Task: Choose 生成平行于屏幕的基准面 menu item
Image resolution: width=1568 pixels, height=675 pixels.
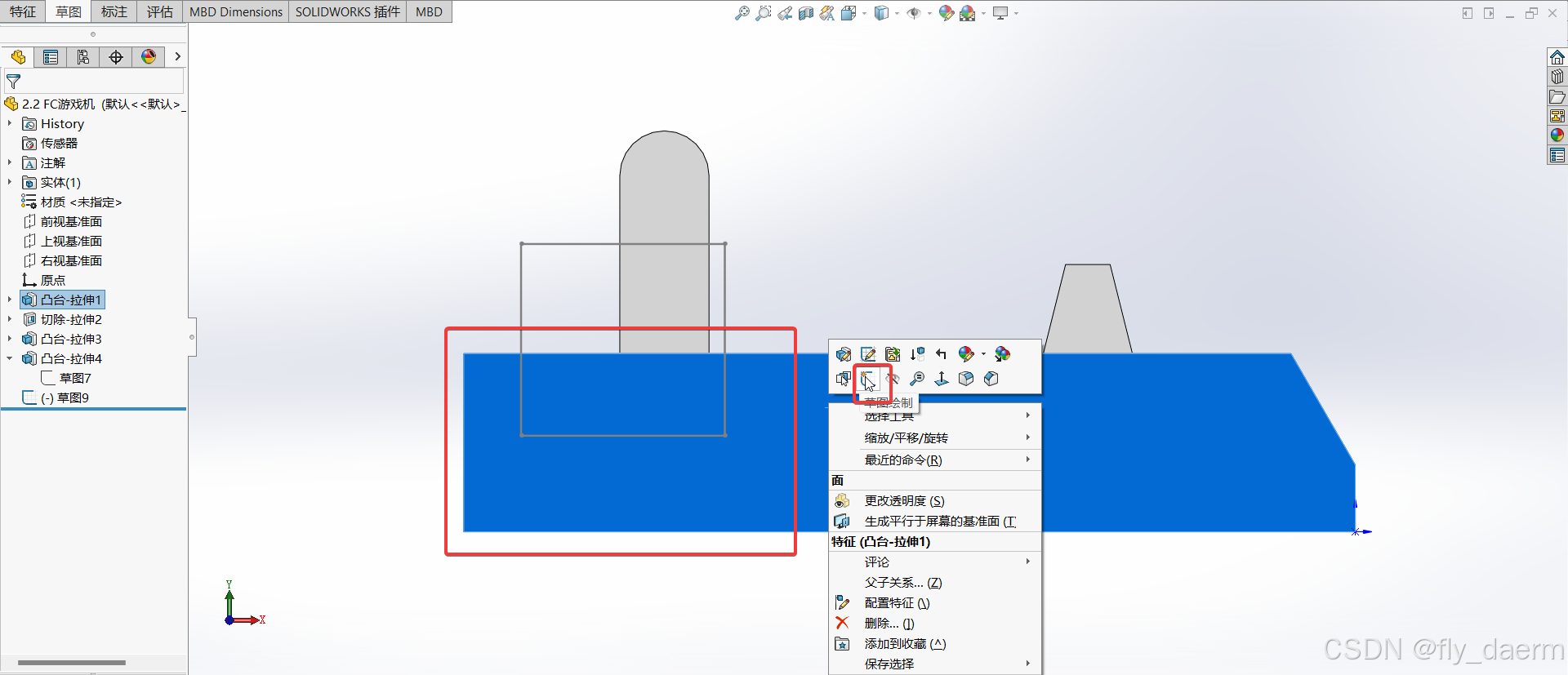Action: click(935, 522)
